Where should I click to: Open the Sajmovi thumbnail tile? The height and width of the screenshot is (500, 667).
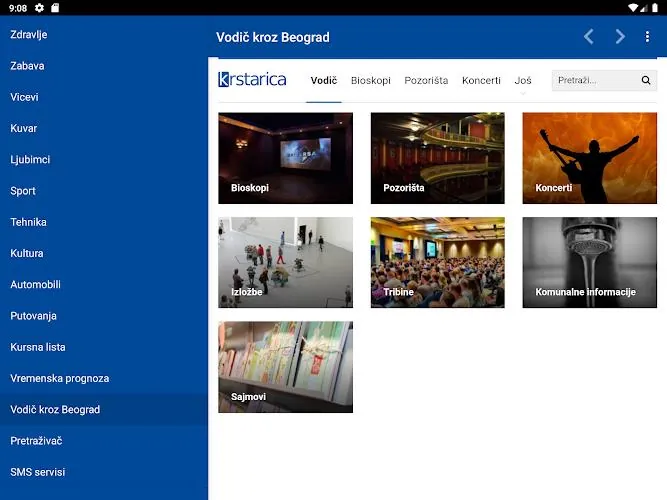click(285, 367)
